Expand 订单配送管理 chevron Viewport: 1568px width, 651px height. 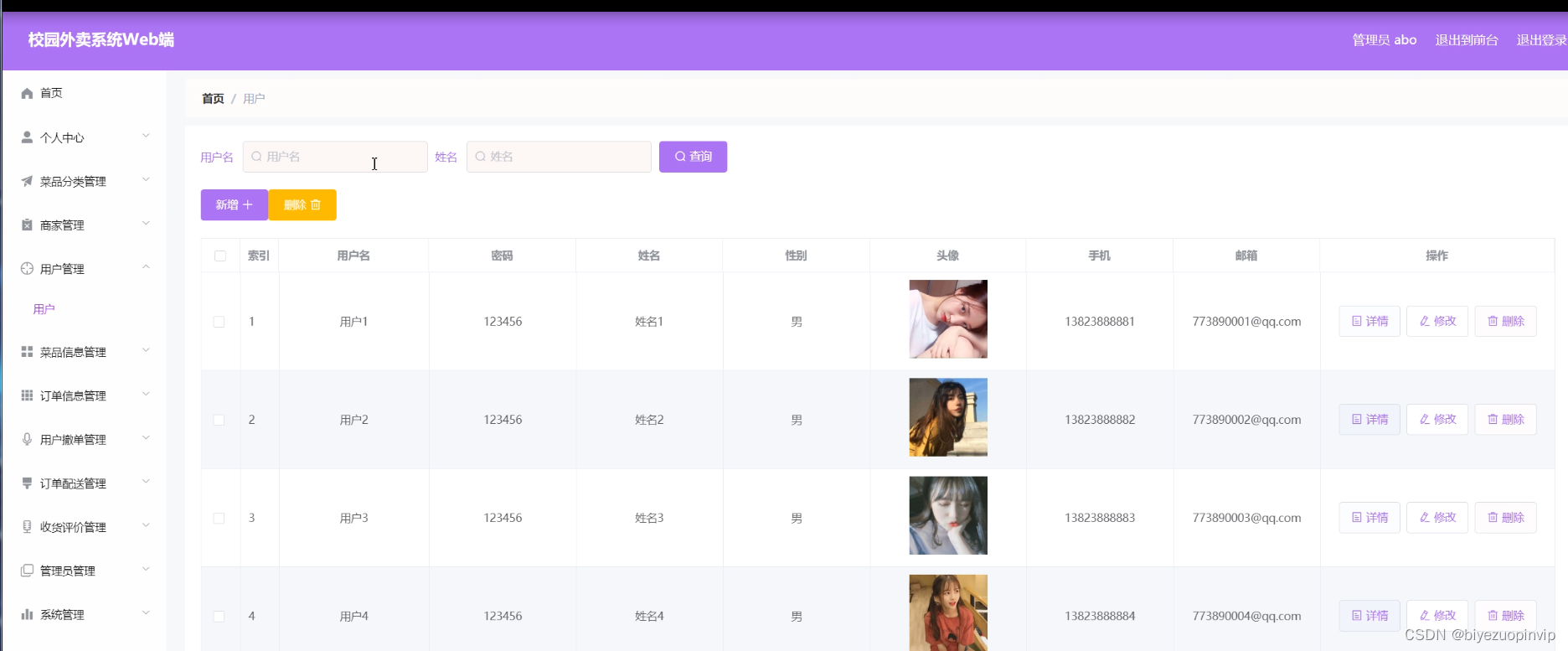click(146, 481)
